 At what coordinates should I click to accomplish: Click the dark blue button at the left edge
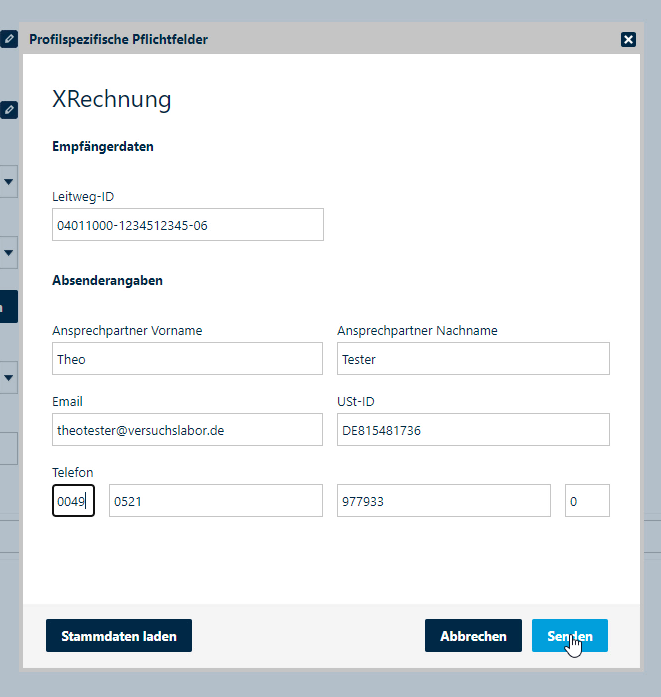click(8, 307)
